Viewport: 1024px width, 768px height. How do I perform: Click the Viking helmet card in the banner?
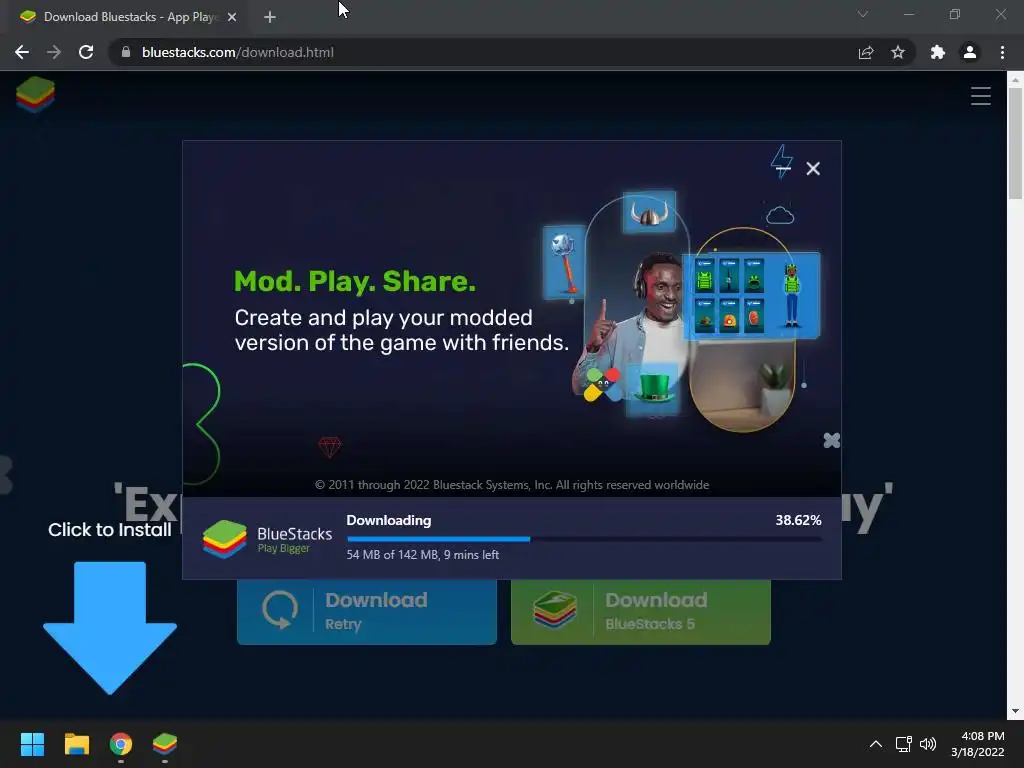649,212
